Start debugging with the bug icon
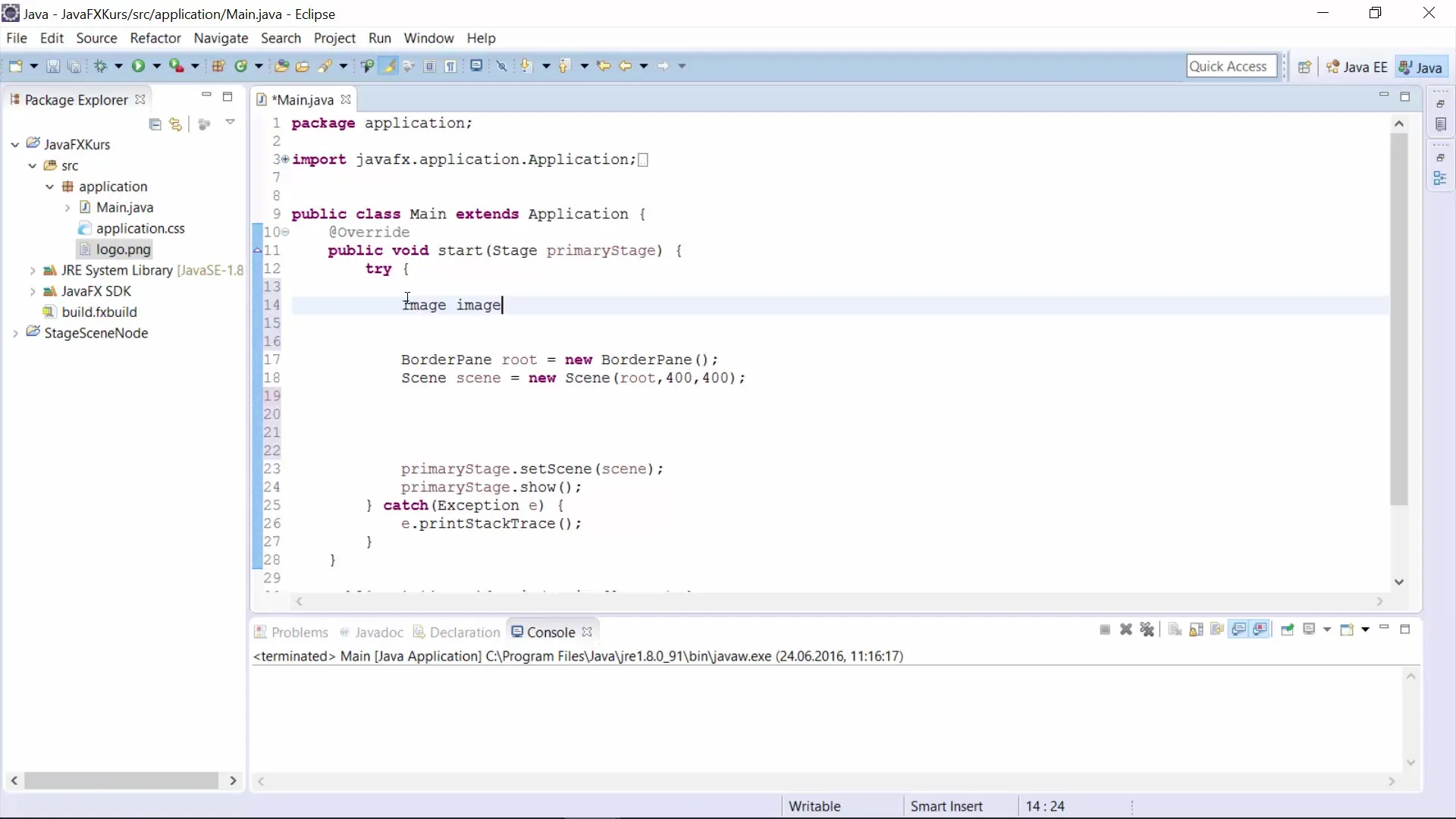The height and width of the screenshot is (819, 1456). point(100,67)
